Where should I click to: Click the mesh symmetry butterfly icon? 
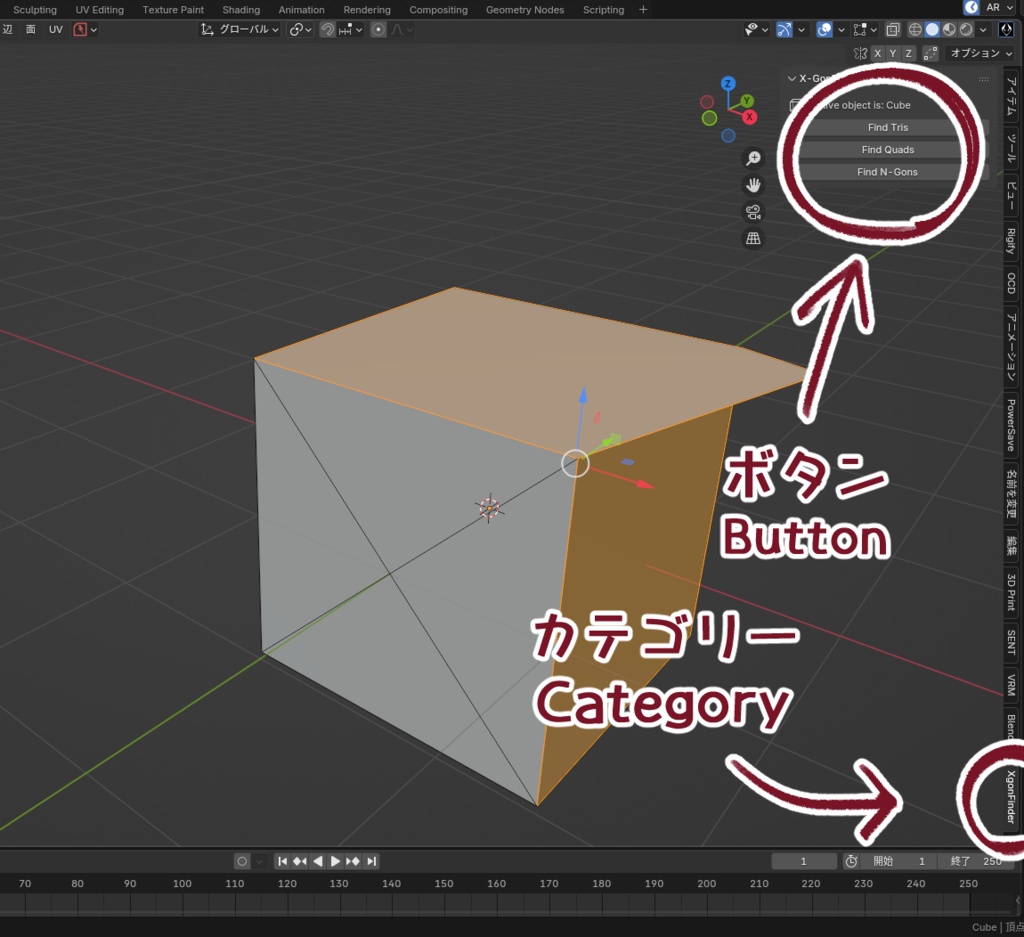point(860,54)
